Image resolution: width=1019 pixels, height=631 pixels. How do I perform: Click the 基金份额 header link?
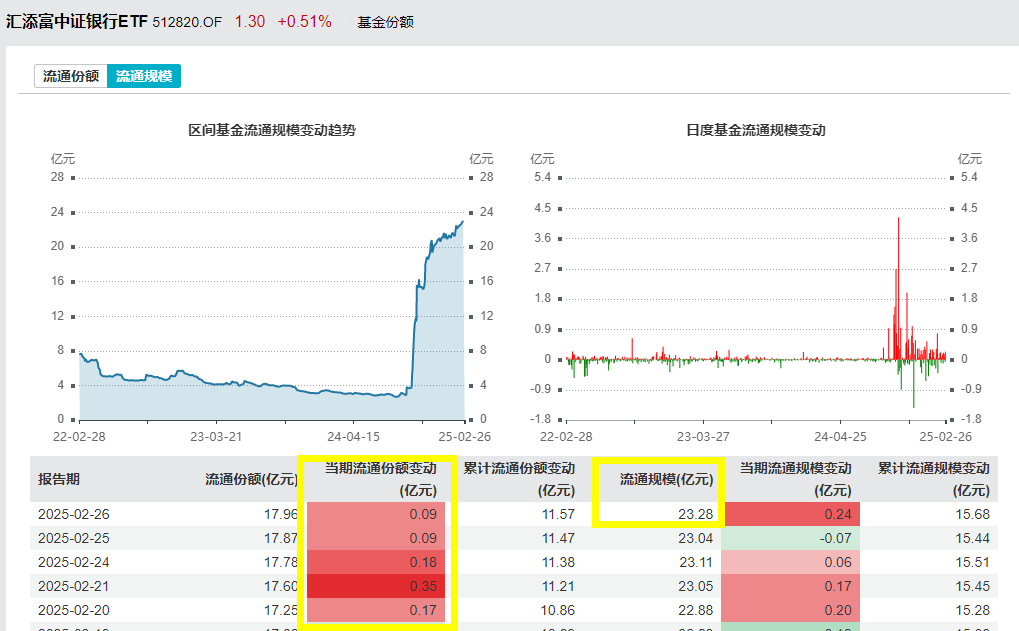[x=385, y=22]
